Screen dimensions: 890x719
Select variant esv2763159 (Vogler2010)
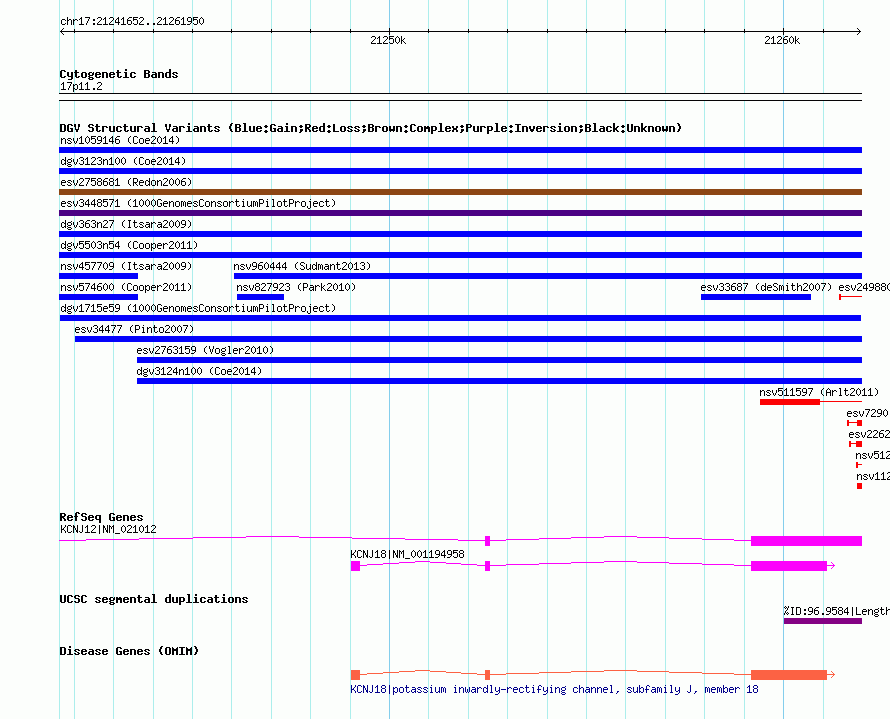499,360
